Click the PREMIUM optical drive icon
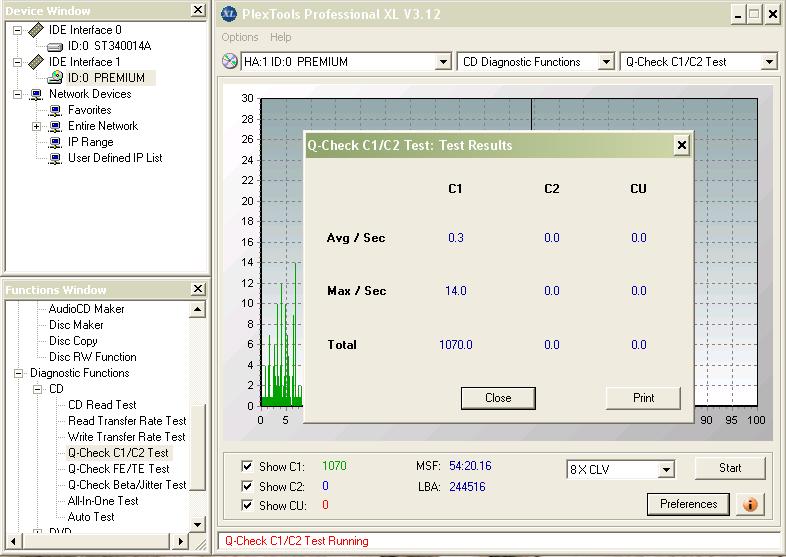This screenshot has width=786, height=557. [55, 78]
